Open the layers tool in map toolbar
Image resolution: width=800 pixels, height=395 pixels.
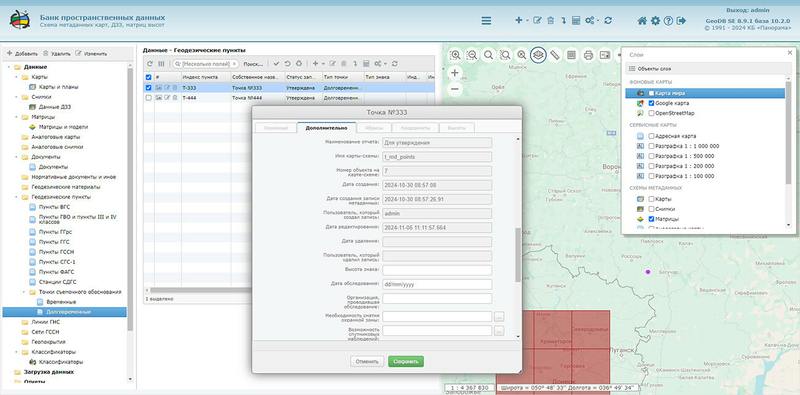(x=538, y=55)
